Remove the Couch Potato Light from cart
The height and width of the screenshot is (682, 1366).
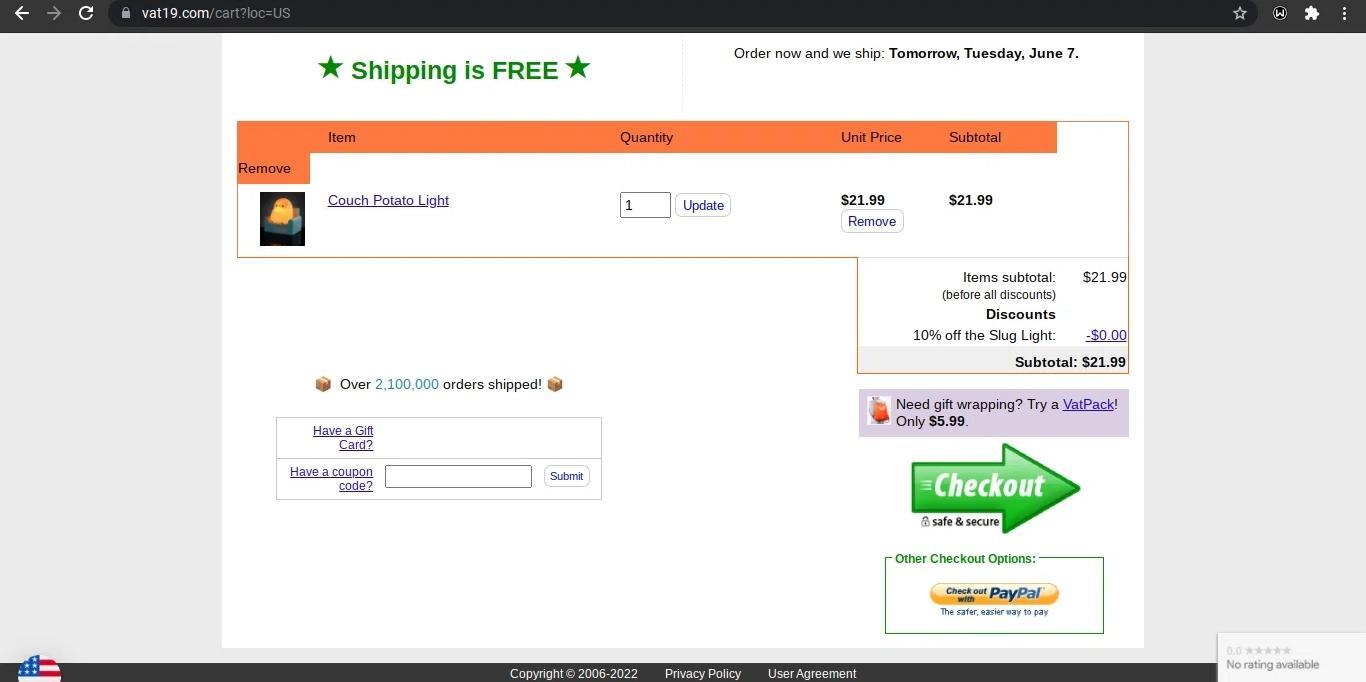(871, 221)
